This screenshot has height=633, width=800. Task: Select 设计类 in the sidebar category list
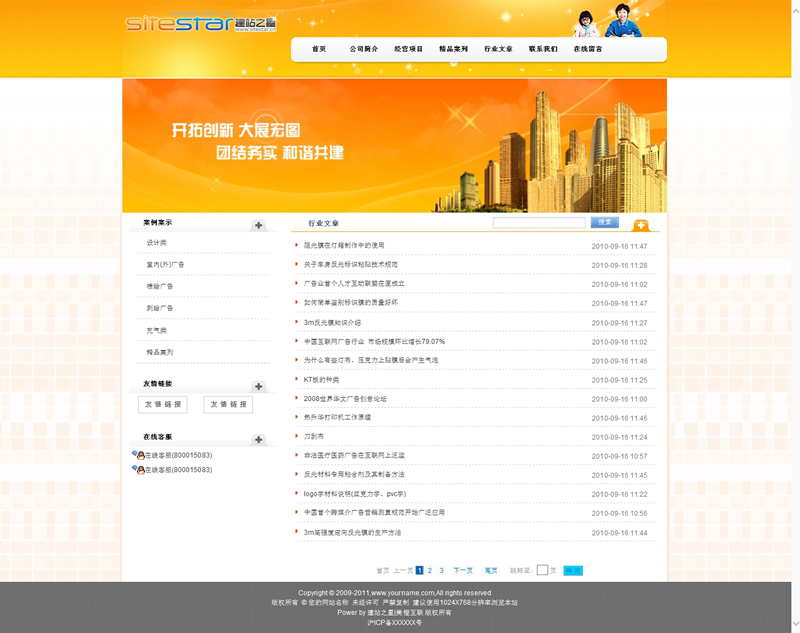pyautogui.click(x=156, y=243)
